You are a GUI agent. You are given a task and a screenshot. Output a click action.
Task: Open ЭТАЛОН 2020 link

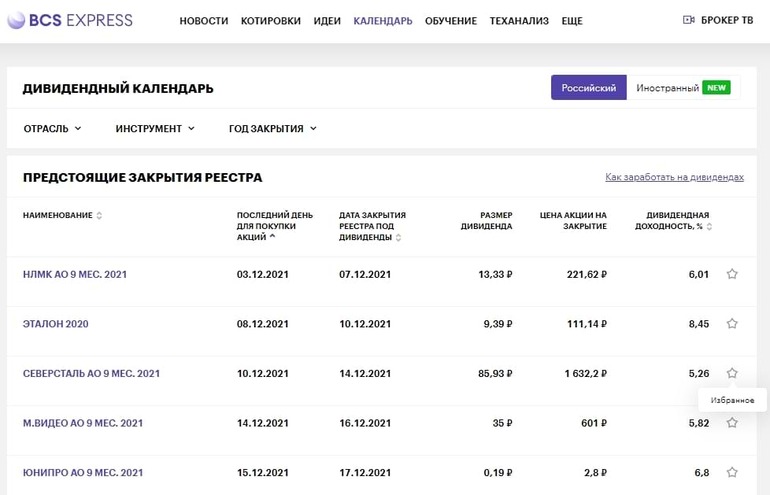pyautogui.click(x=55, y=324)
